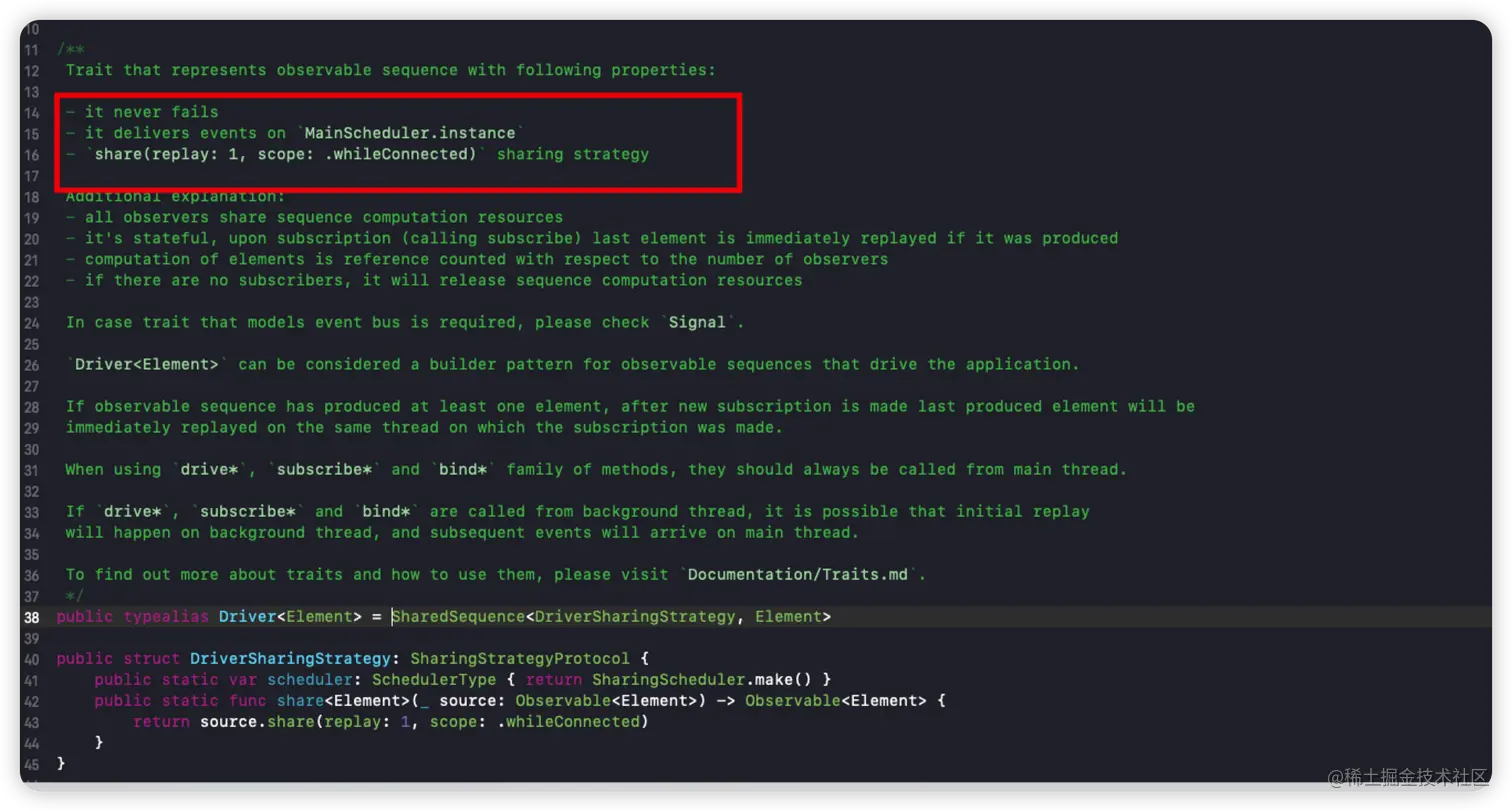Click 'DriverSharingStrategy' inside the typealias generics
This screenshot has height=811, width=1512.
(x=634, y=617)
